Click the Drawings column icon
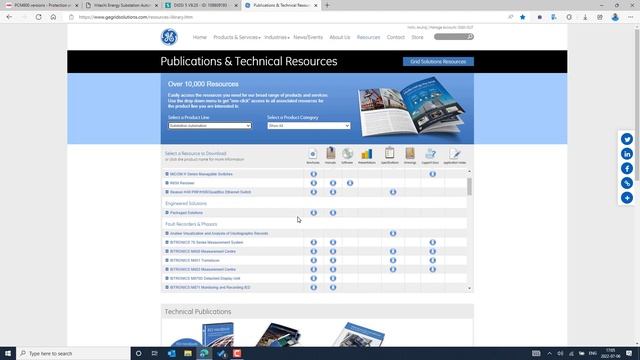 (410, 153)
